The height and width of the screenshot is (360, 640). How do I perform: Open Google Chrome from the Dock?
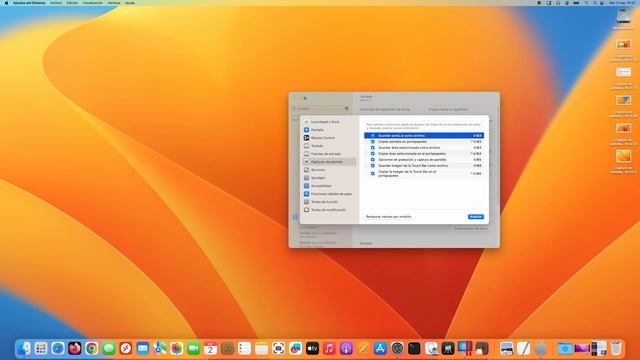[92, 348]
